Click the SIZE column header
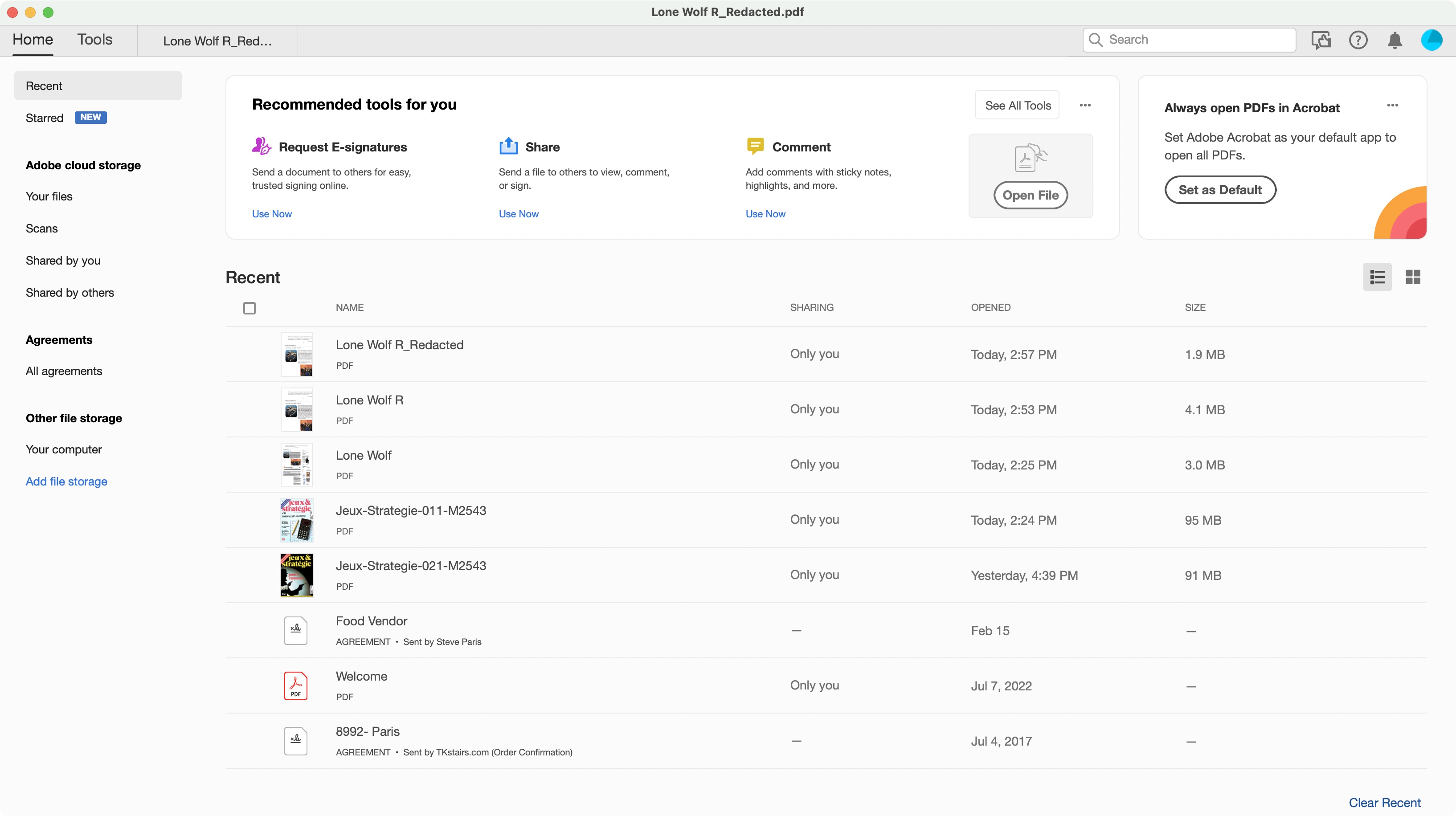The image size is (1456, 816). tap(1195, 307)
